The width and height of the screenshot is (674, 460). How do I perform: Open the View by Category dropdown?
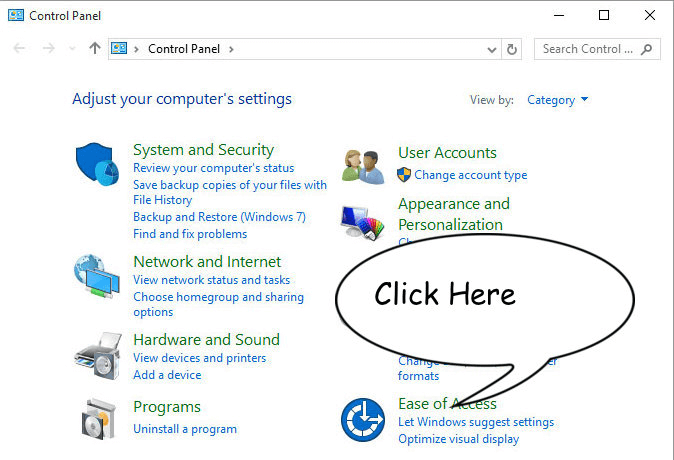click(558, 100)
